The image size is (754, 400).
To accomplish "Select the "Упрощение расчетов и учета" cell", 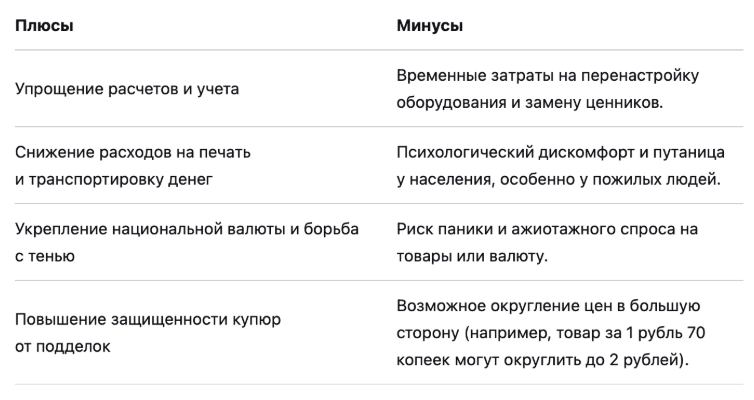I will (x=126, y=89).
